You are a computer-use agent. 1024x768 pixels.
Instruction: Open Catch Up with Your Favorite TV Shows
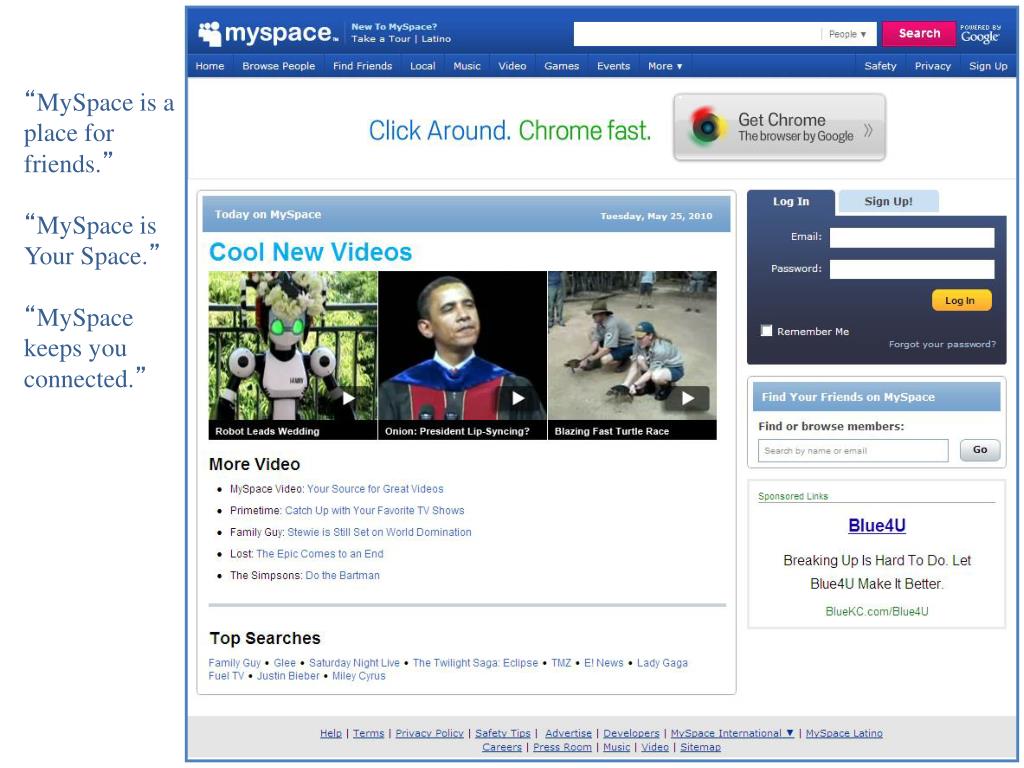374,511
